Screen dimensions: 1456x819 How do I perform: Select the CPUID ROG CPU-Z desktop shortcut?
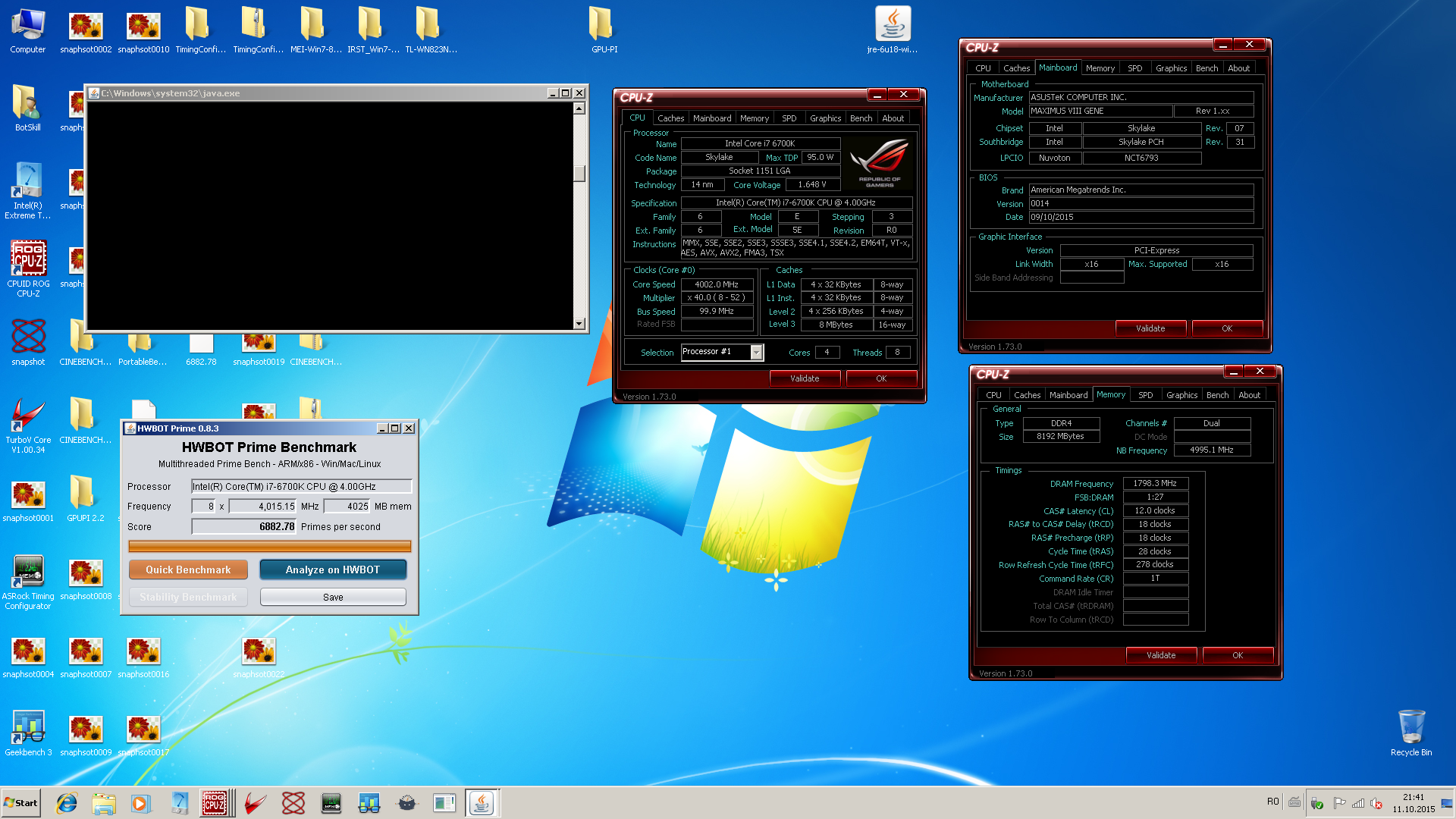coord(28,269)
